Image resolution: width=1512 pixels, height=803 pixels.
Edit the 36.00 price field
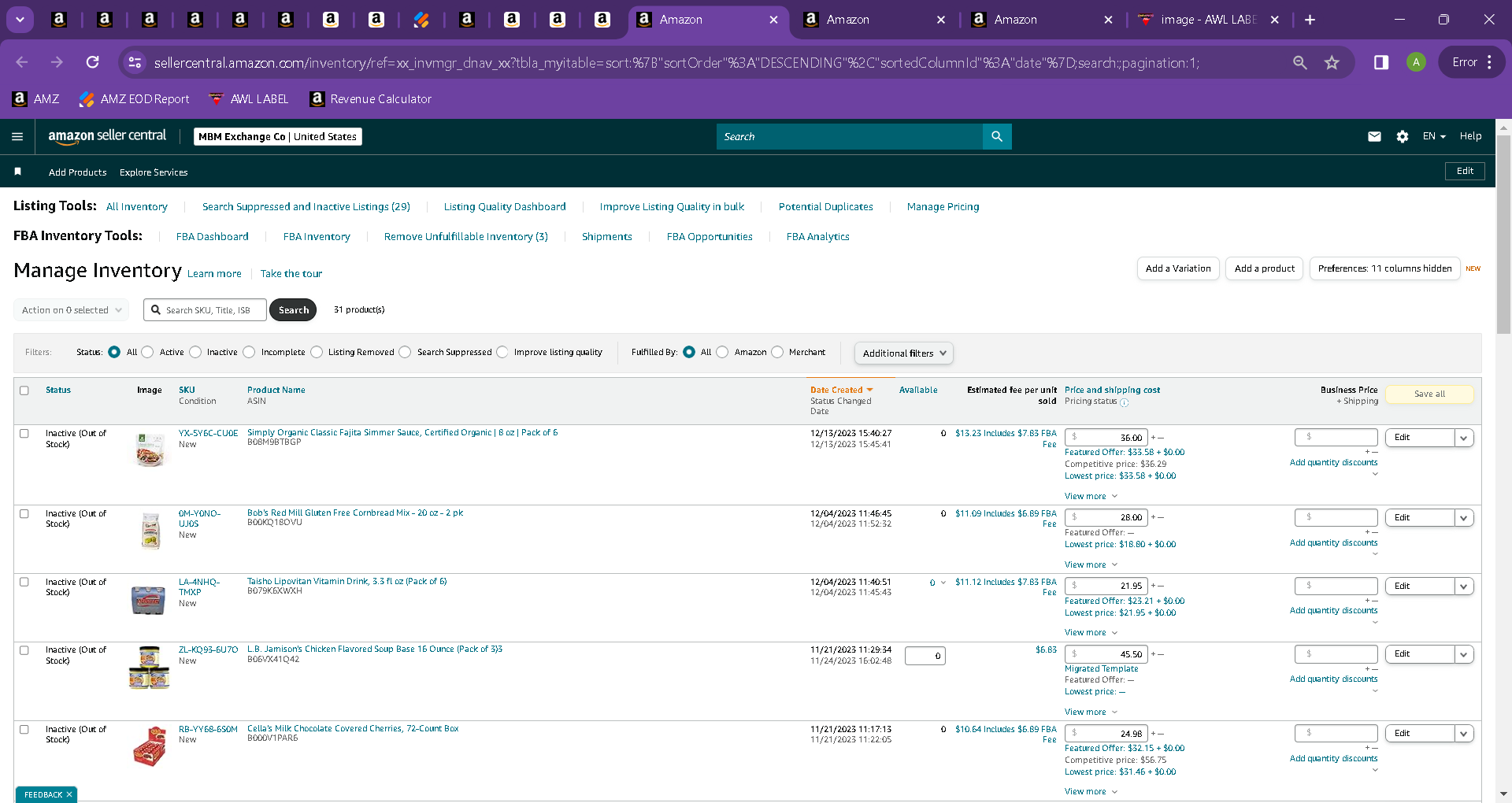point(1106,438)
